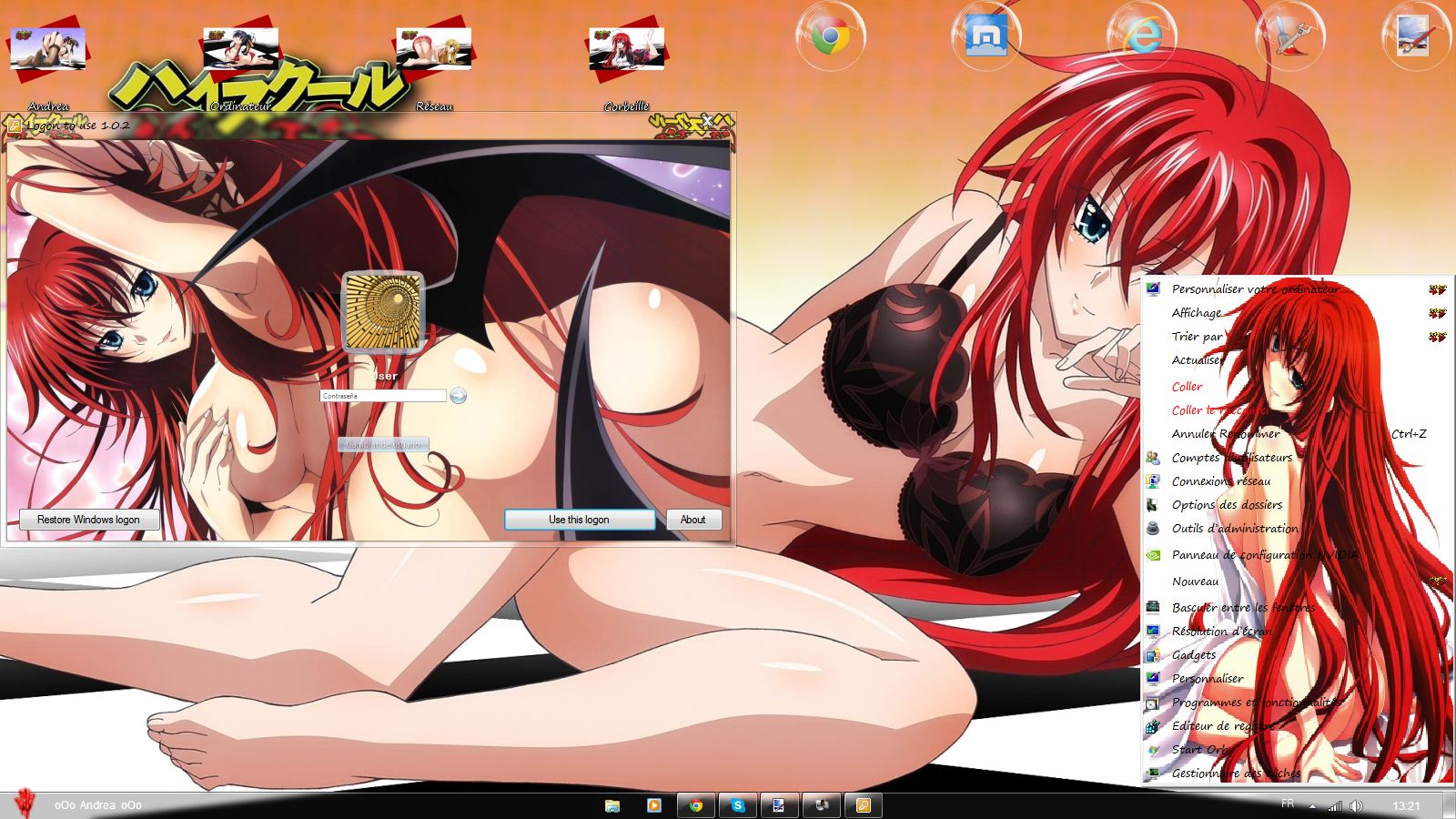
Task: Open Windows Explorer from the taskbar
Action: (x=612, y=805)
